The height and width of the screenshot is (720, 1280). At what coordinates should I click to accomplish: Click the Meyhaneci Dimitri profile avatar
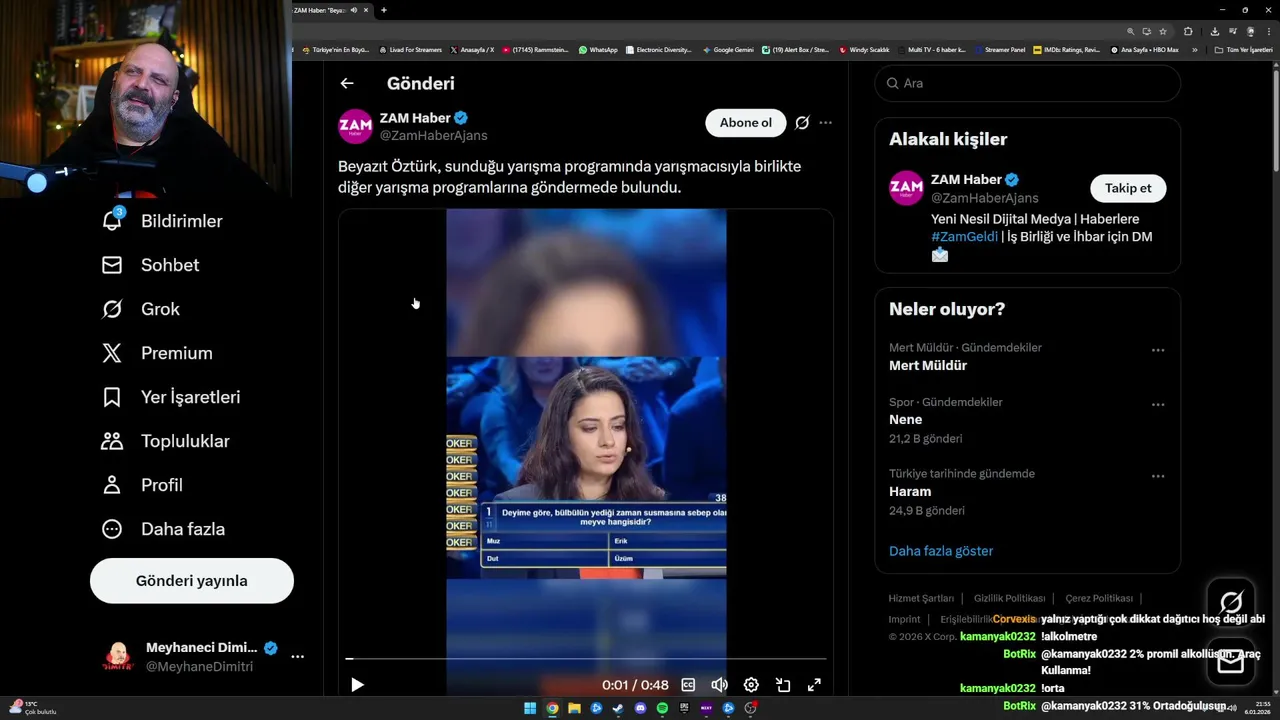coord(118,657)
